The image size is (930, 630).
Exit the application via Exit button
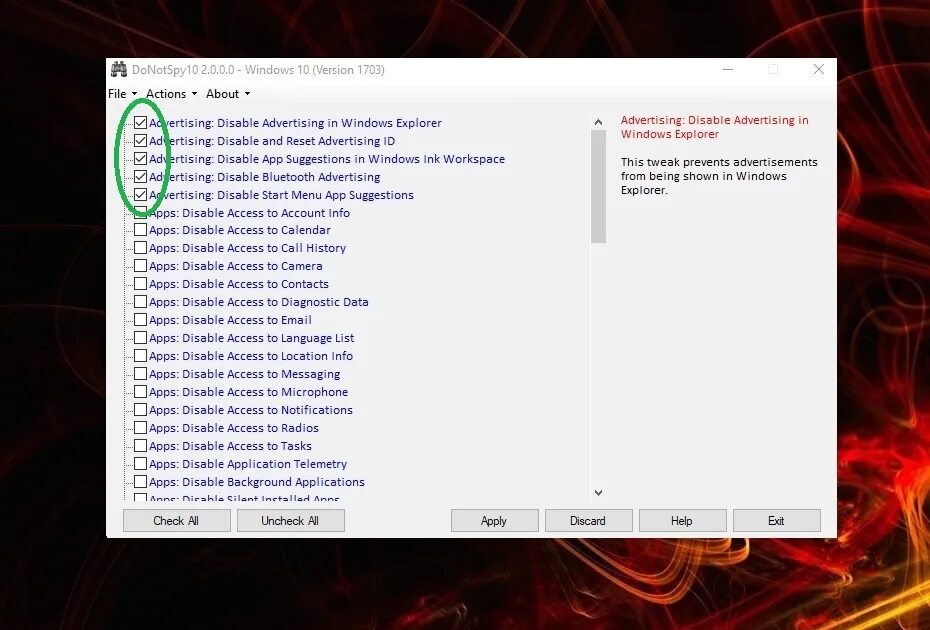pos(776,521)
